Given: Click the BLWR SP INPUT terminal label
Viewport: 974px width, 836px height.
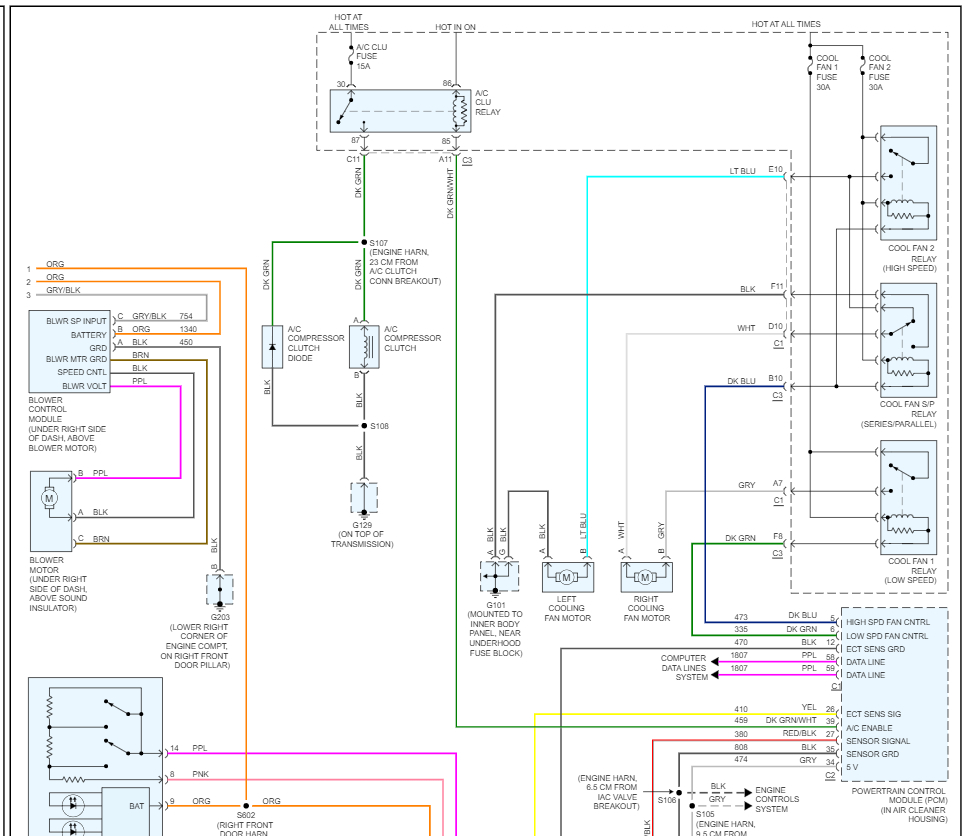Looking at the screenshot, I should (76, 321).
